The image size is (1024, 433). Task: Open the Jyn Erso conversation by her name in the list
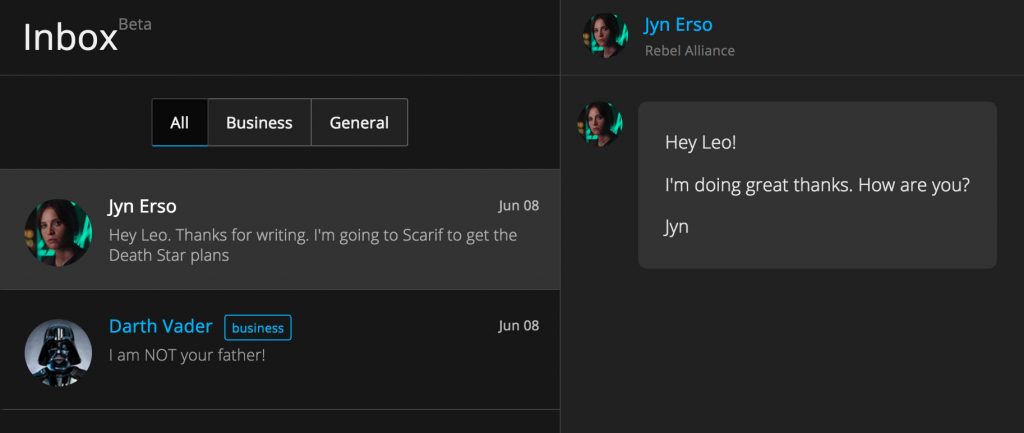coord(142,206)
